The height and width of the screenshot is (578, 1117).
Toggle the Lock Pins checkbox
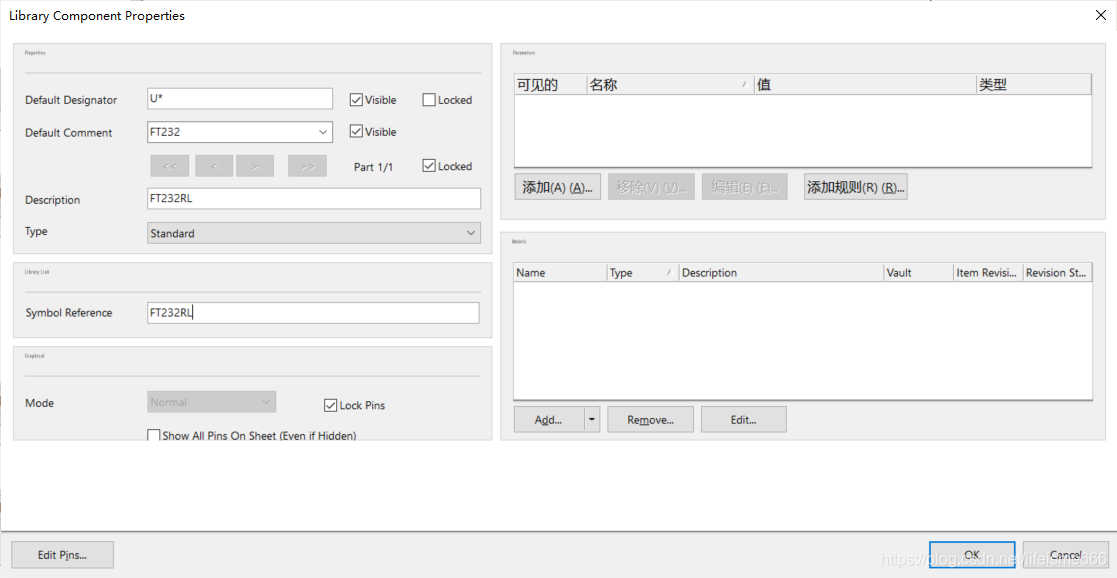pos(330,405)
